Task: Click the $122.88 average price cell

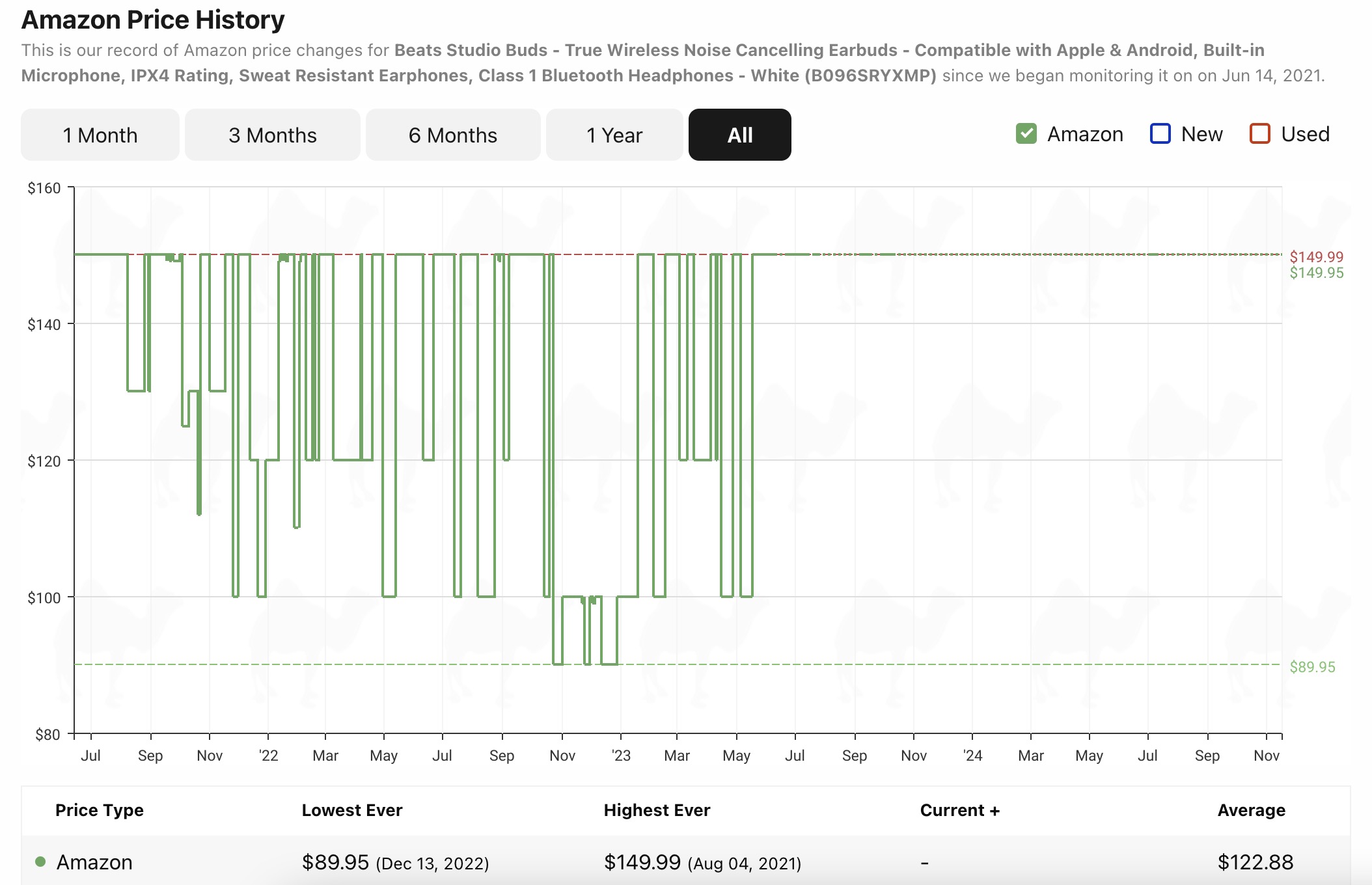Action: pos(1255,862)
